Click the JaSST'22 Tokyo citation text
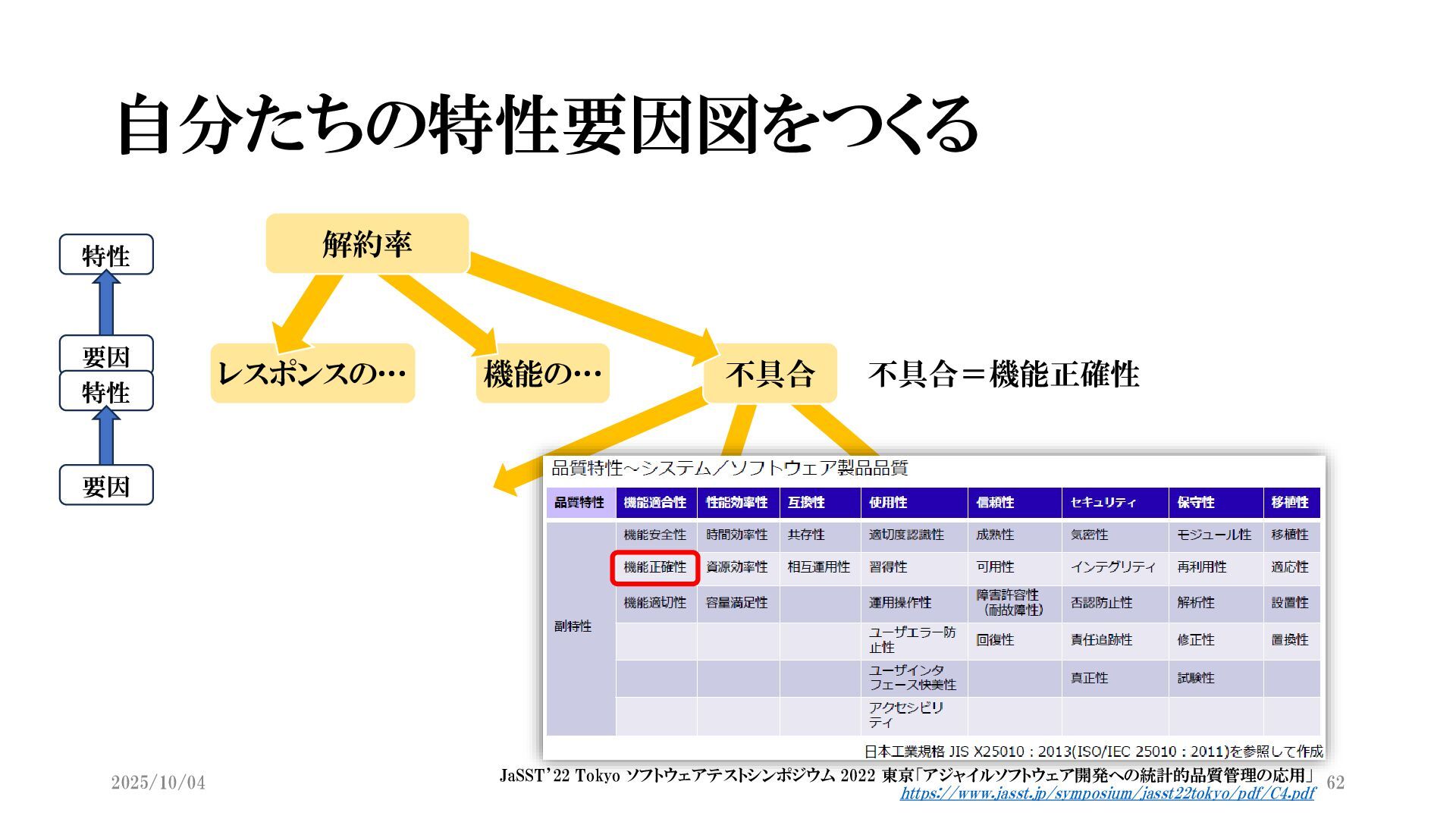1456x819 pixels. point(906,776)
